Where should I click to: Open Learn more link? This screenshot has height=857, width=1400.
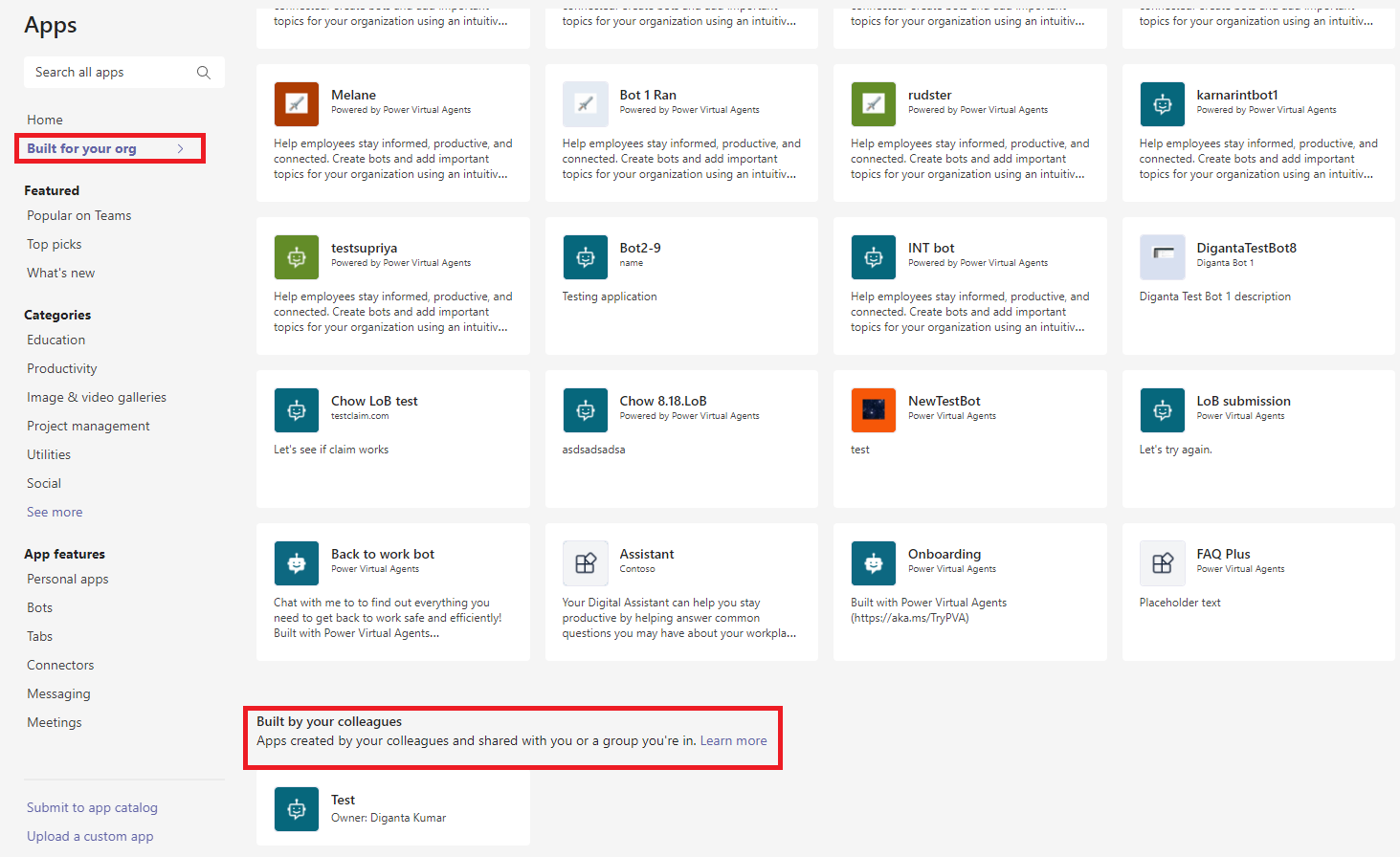733,740
